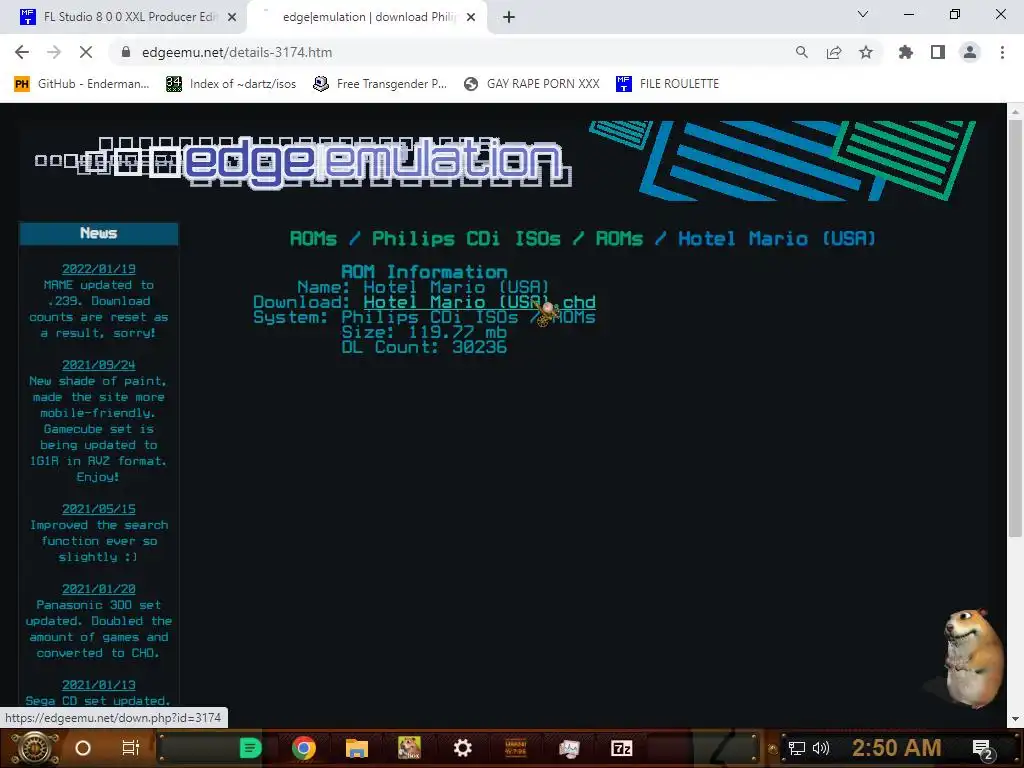
Task: Click the 2:50 AM clock
Action: [x=896, y=748]
